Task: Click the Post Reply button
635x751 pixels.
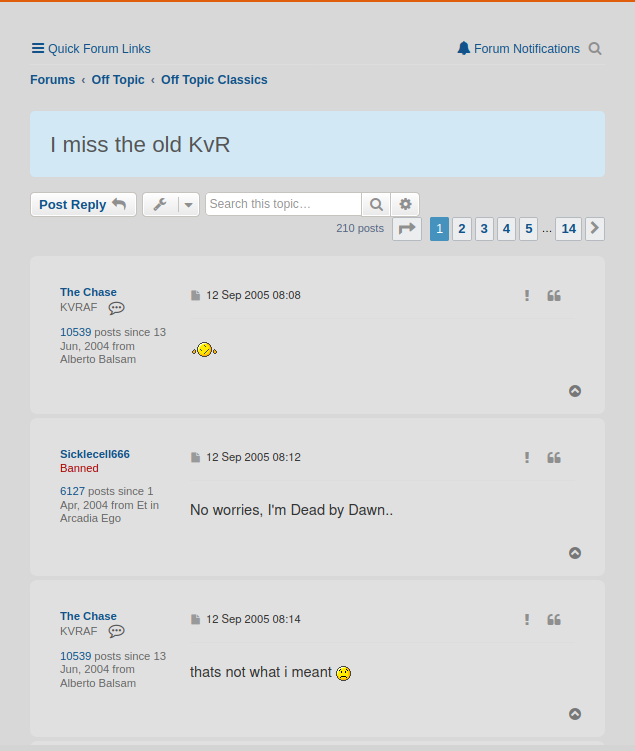Action: 83,205
